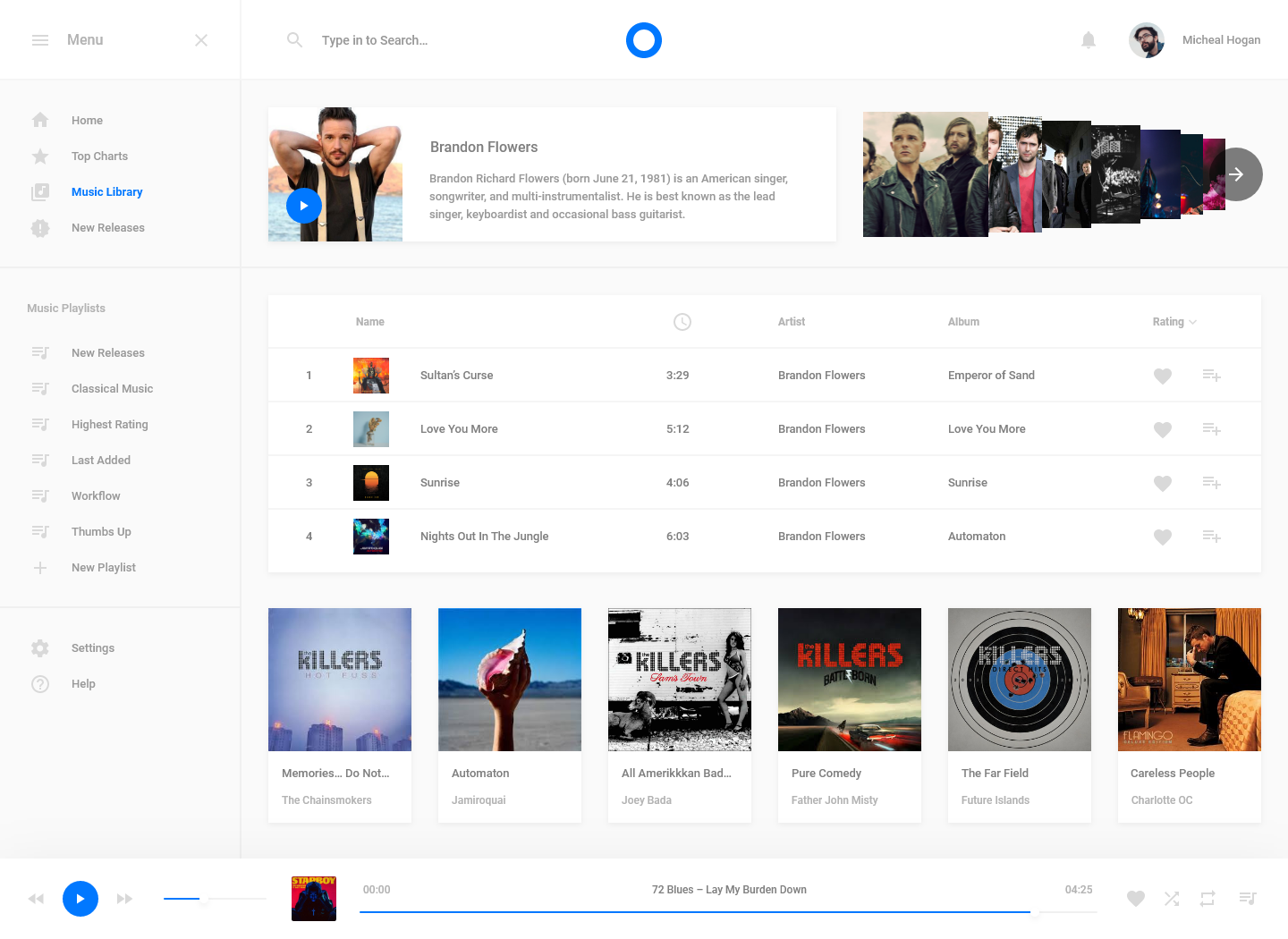Click the blue circle logo

tap(644, 40)
